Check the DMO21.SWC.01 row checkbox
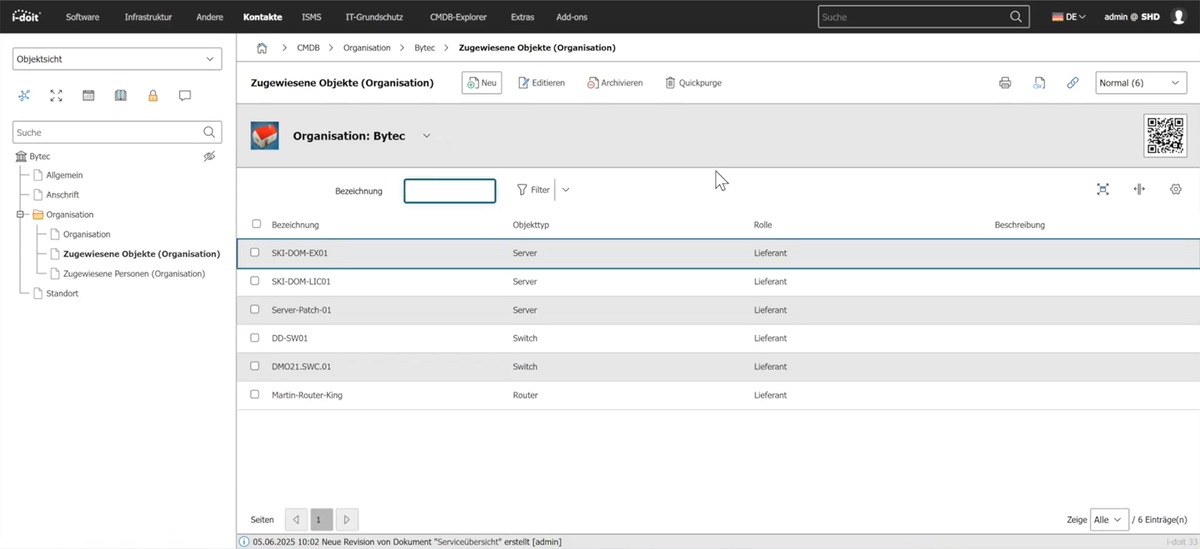This screenshot has height=549, width=1200. coord(255,366)
